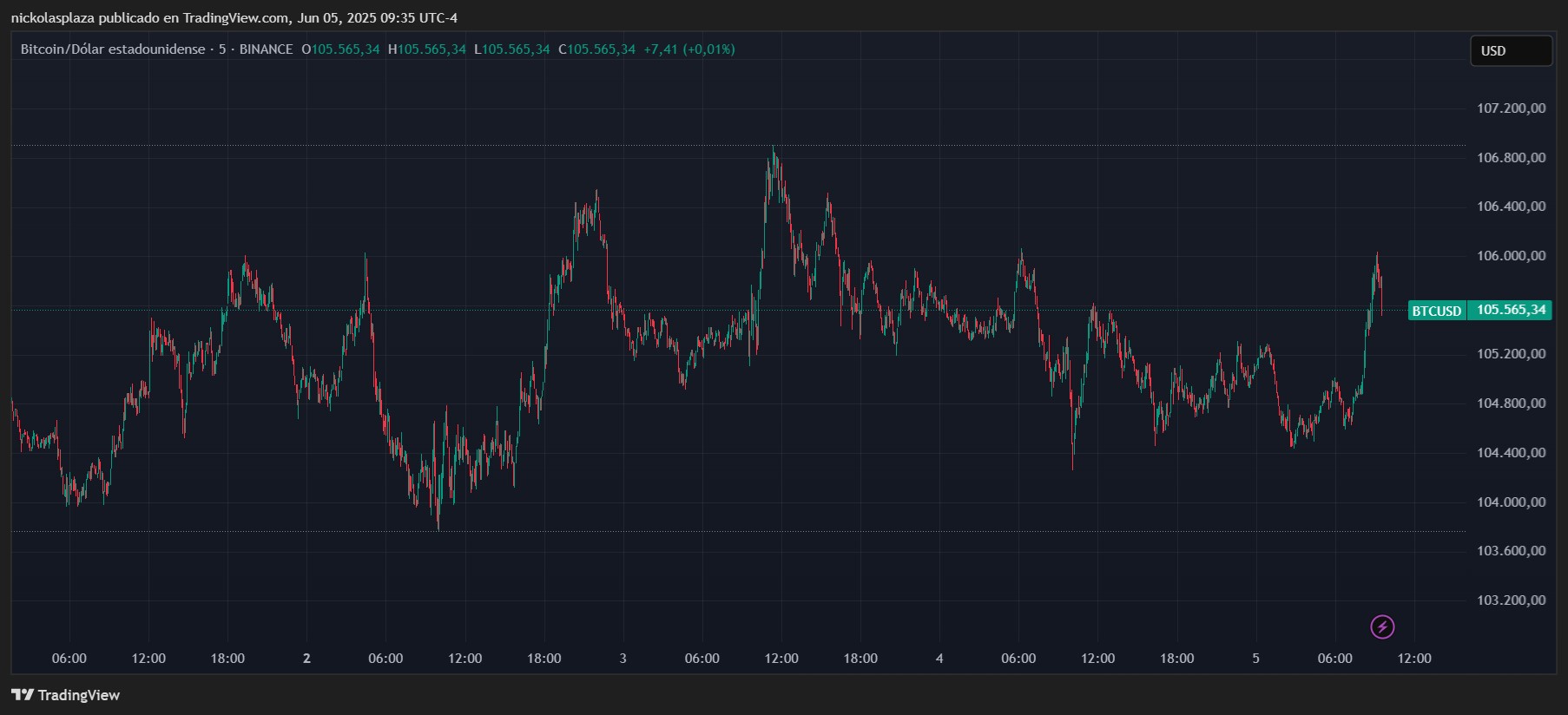The height and width of the screenshot is (715, 1568).
Task: Click the highest candle peak near 106.800
Action: pyautogui.click(x=774, y=151)
